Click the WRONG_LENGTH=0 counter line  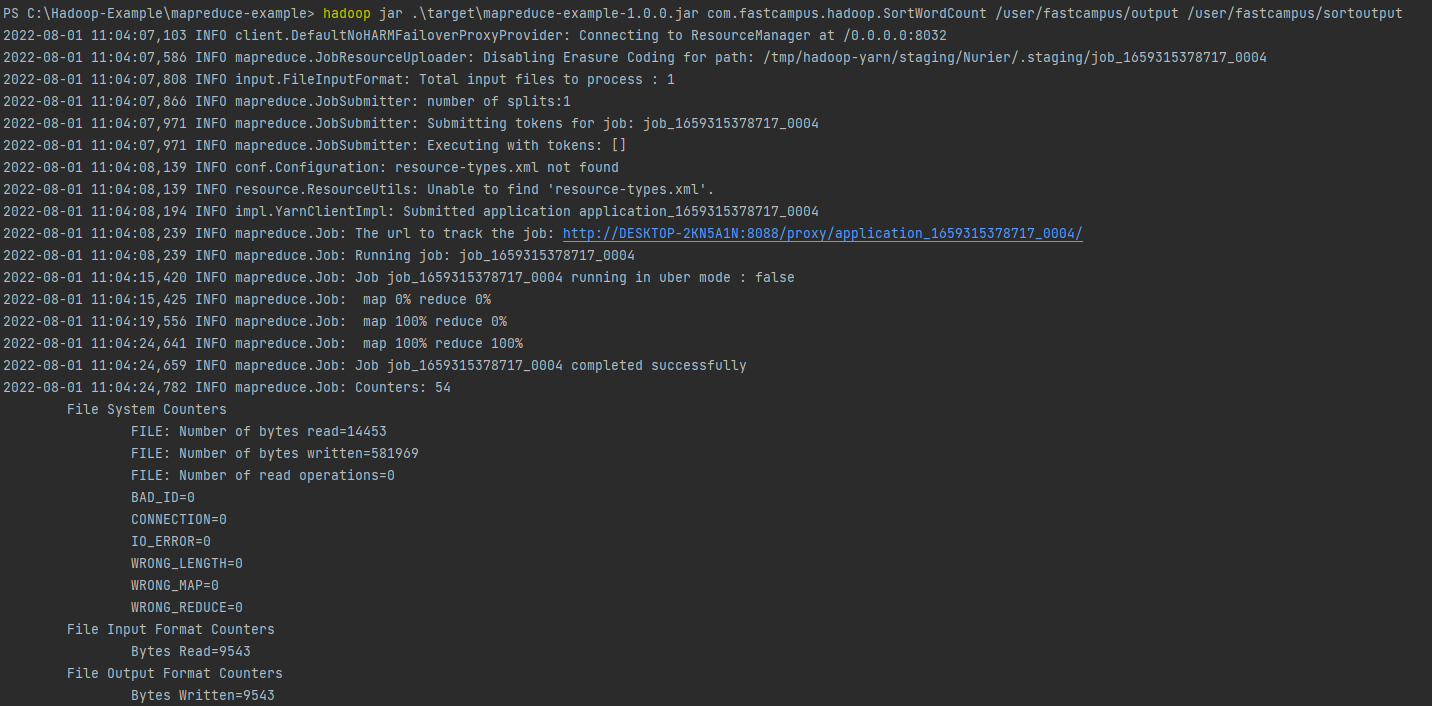(187, 563)
